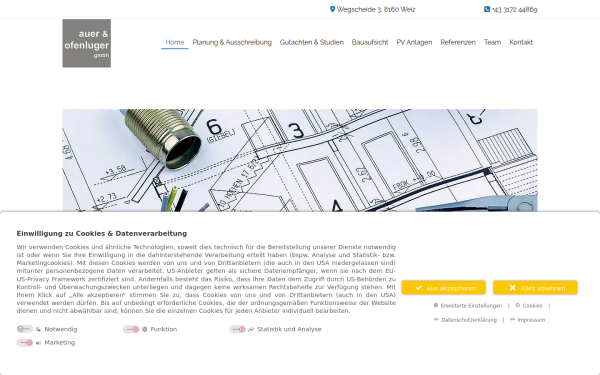This screenshot has height=375, width=600.
Task: Open the Referenzen menu item
Action: coord(458,42)
